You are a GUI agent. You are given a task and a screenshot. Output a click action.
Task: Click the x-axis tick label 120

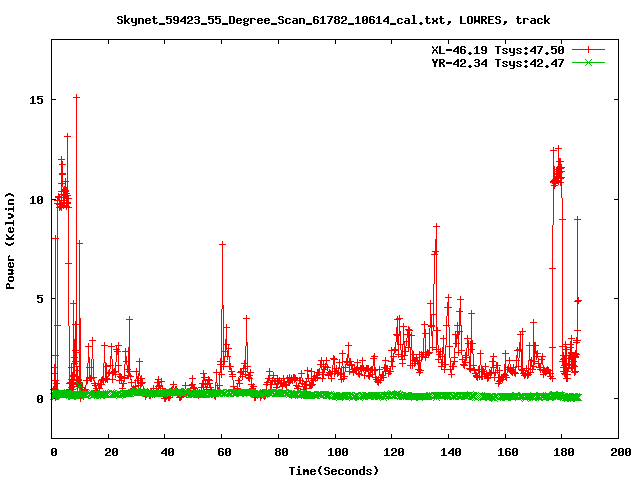[x=394, y=452]
